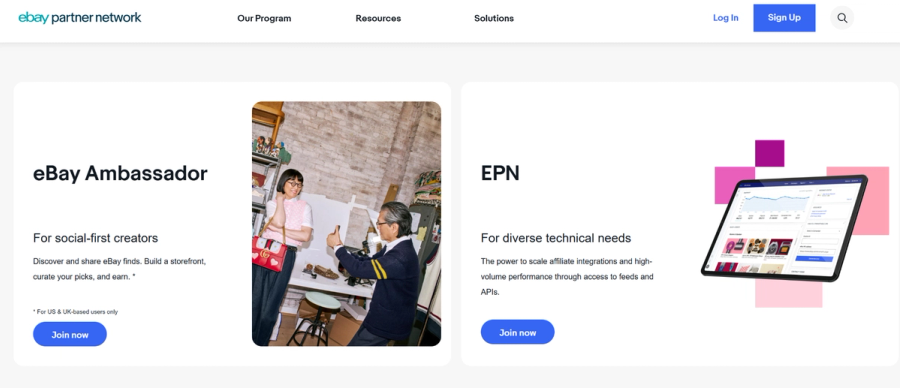Click the ambassador photo of two people
The image size is (900, 388).
(x=347, y=224)
